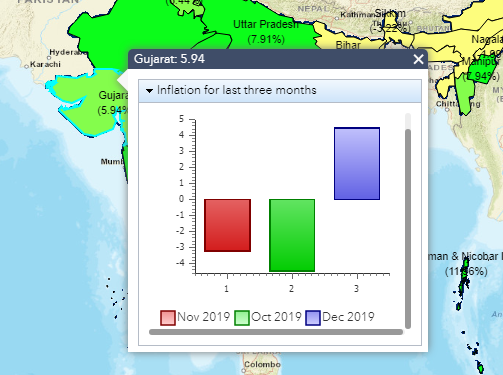
Task: Collapse the Inflation for last three months section
Action: coord(149,91)
